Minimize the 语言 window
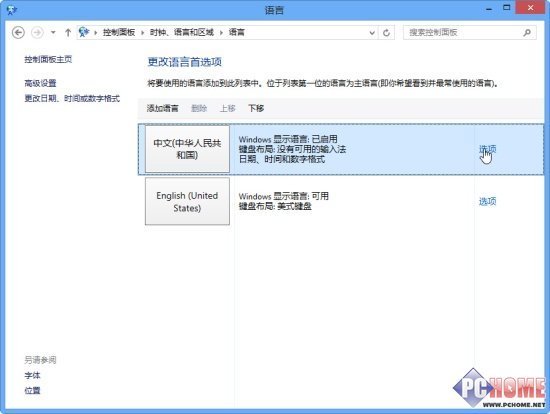This screenshot has height=414, width=550. [x=489, y=8]
